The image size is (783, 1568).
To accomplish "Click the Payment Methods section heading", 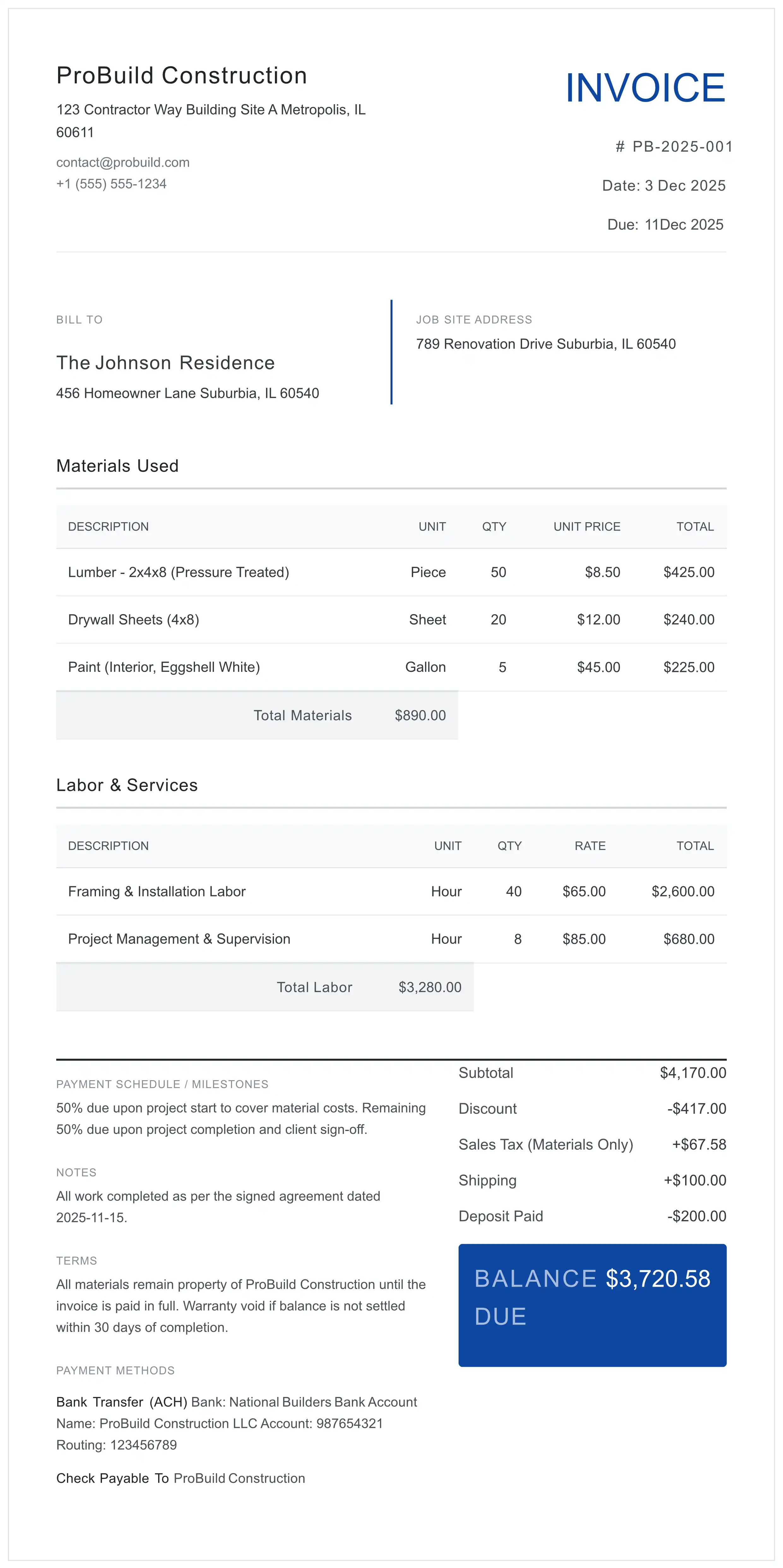I will click(x=115, y=1370).
